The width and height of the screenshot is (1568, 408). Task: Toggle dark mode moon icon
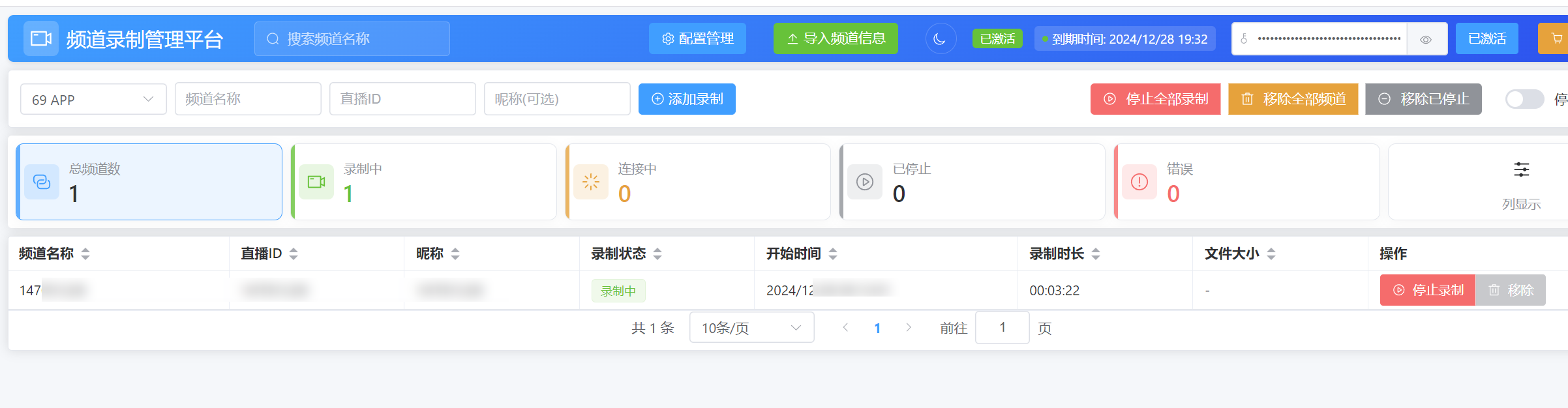point(940,39)
